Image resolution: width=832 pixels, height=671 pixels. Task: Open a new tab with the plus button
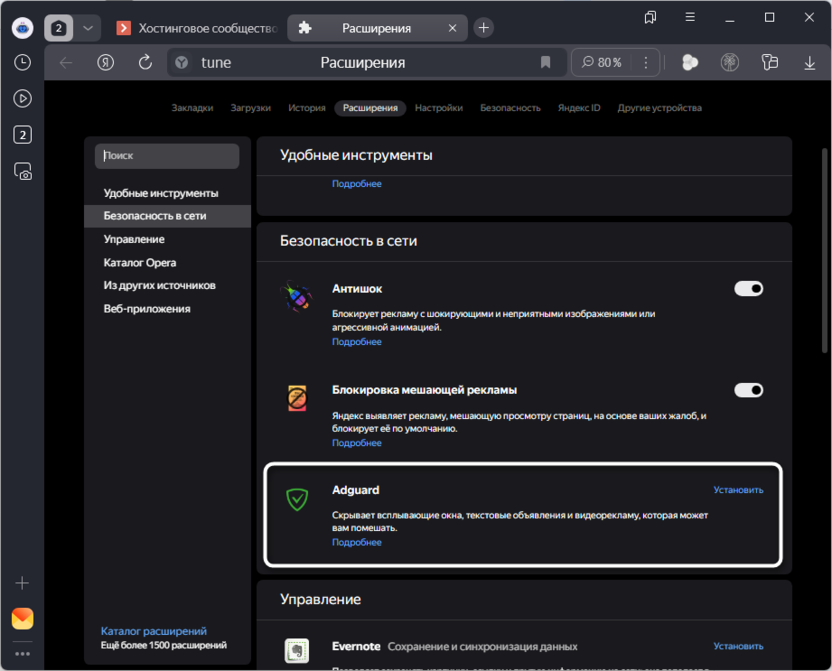point(483,28)
